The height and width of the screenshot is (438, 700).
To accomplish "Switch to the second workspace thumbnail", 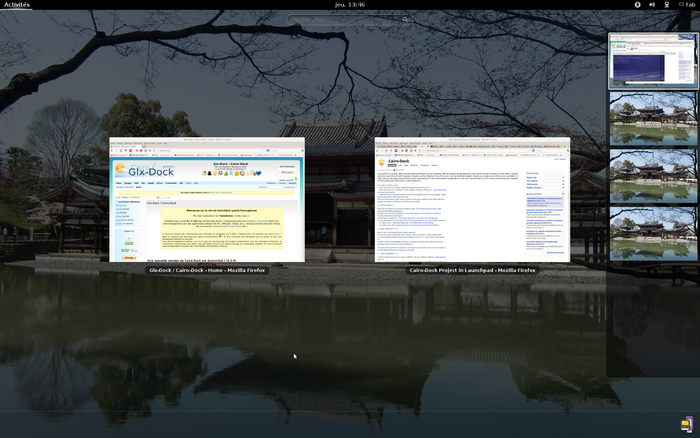I will pyautogui.click(x=653, y=120).
